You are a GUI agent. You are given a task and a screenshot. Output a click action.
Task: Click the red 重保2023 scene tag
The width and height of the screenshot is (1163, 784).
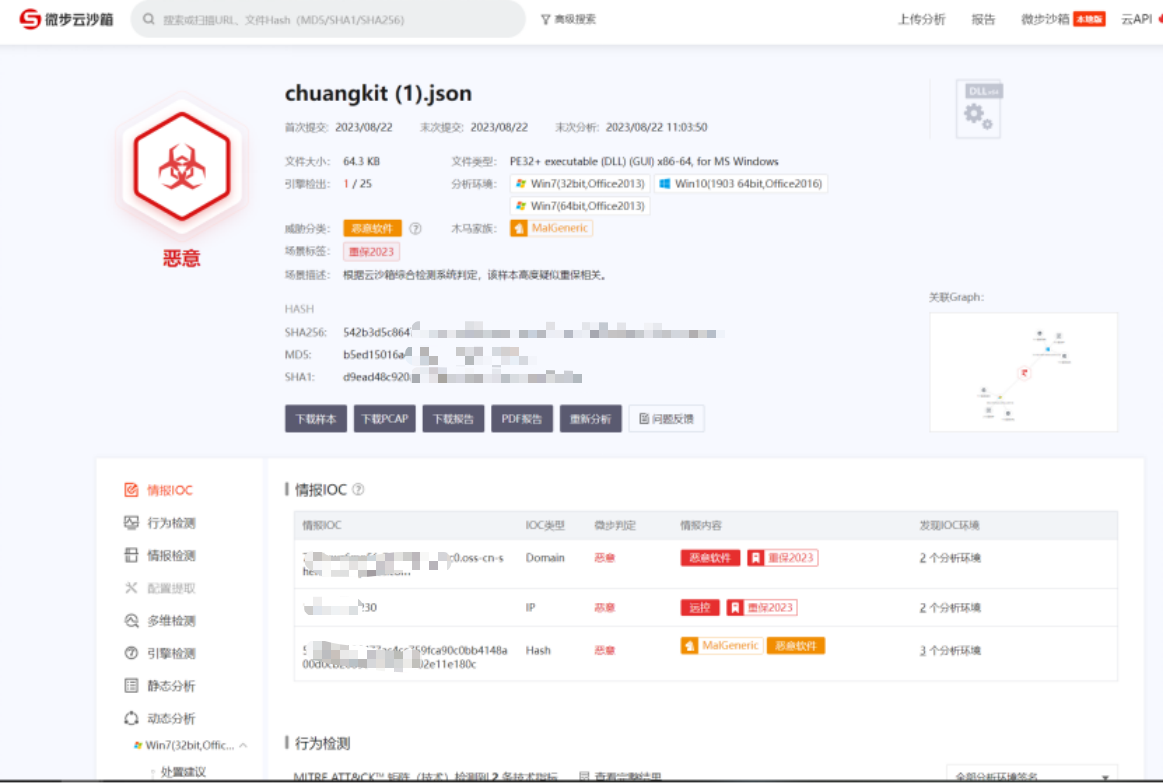tap(371, 251)
